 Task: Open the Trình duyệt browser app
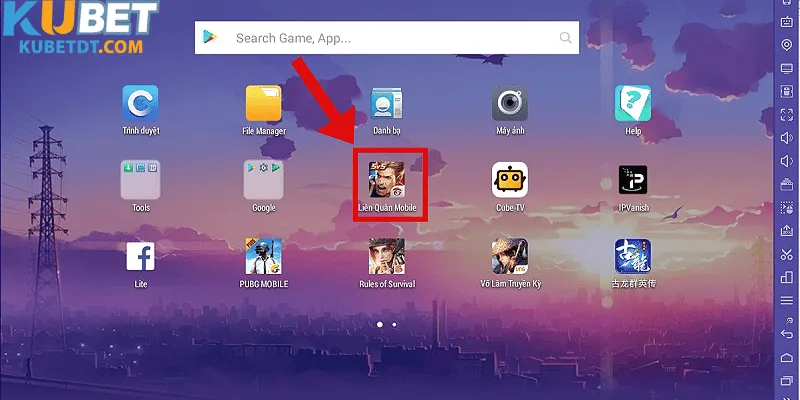pyautogui.click(x=140, y=104)
